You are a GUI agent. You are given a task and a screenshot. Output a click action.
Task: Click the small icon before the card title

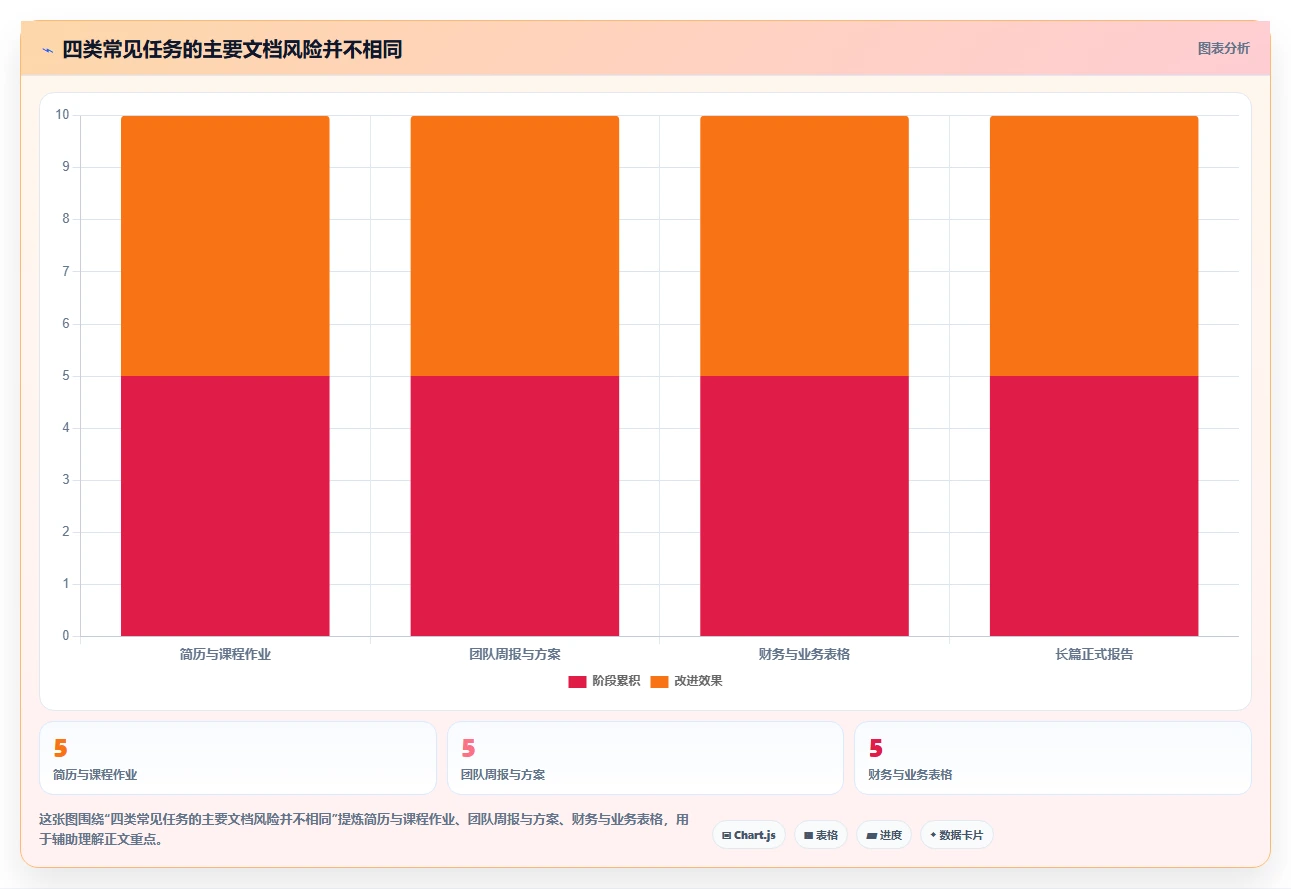coord(47,49)
